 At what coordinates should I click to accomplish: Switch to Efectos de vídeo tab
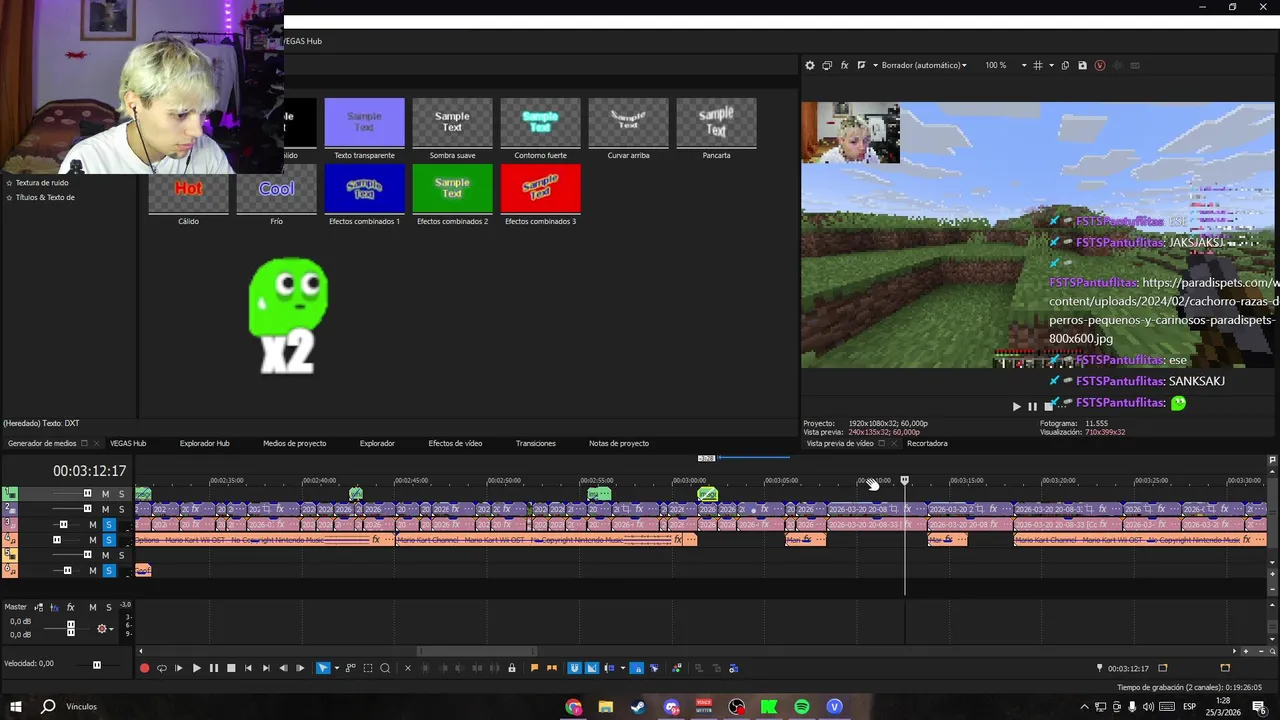pos(455,443)
